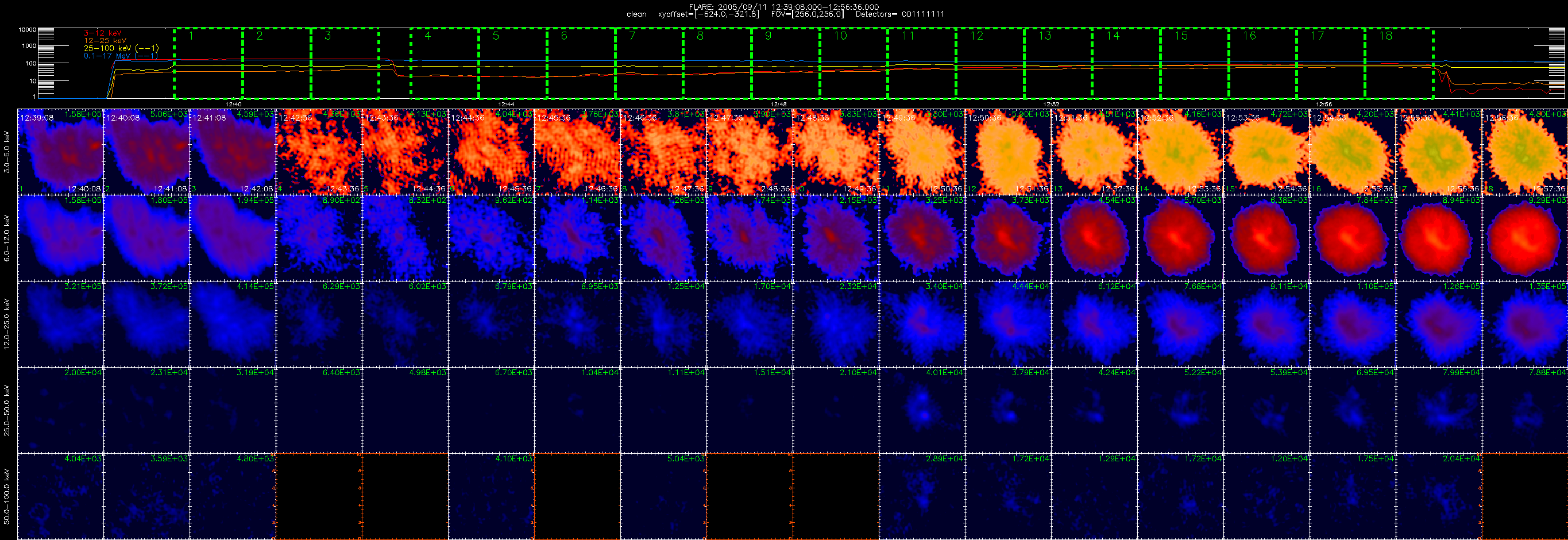Open the 3-6 keV image at 12:39:08
This screenshot has width=1568, height=540.
[x=61, y=152]
